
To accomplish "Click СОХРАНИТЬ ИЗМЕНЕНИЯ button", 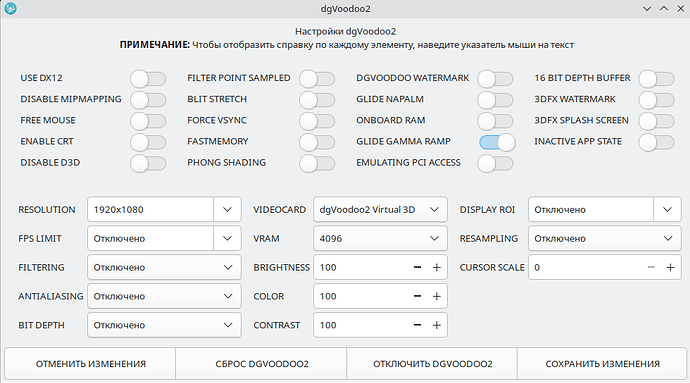I will [602, 364].
